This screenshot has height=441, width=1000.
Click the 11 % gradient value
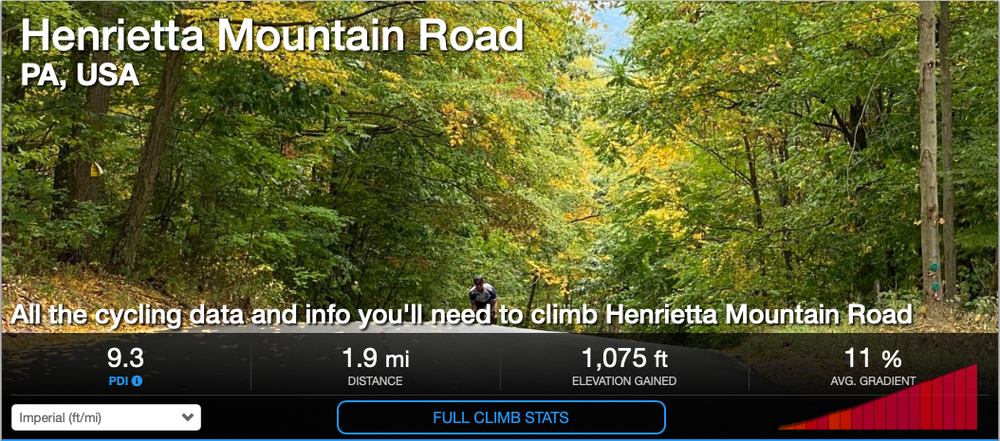click(872, 359)
